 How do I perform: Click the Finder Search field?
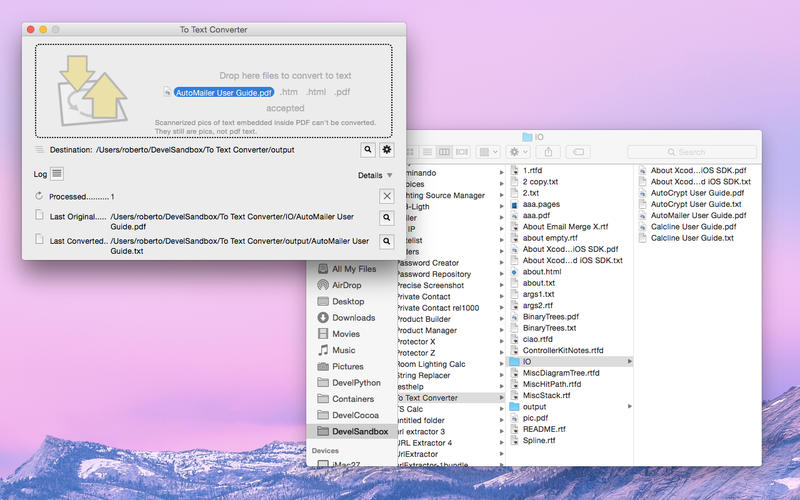point(690,152)
